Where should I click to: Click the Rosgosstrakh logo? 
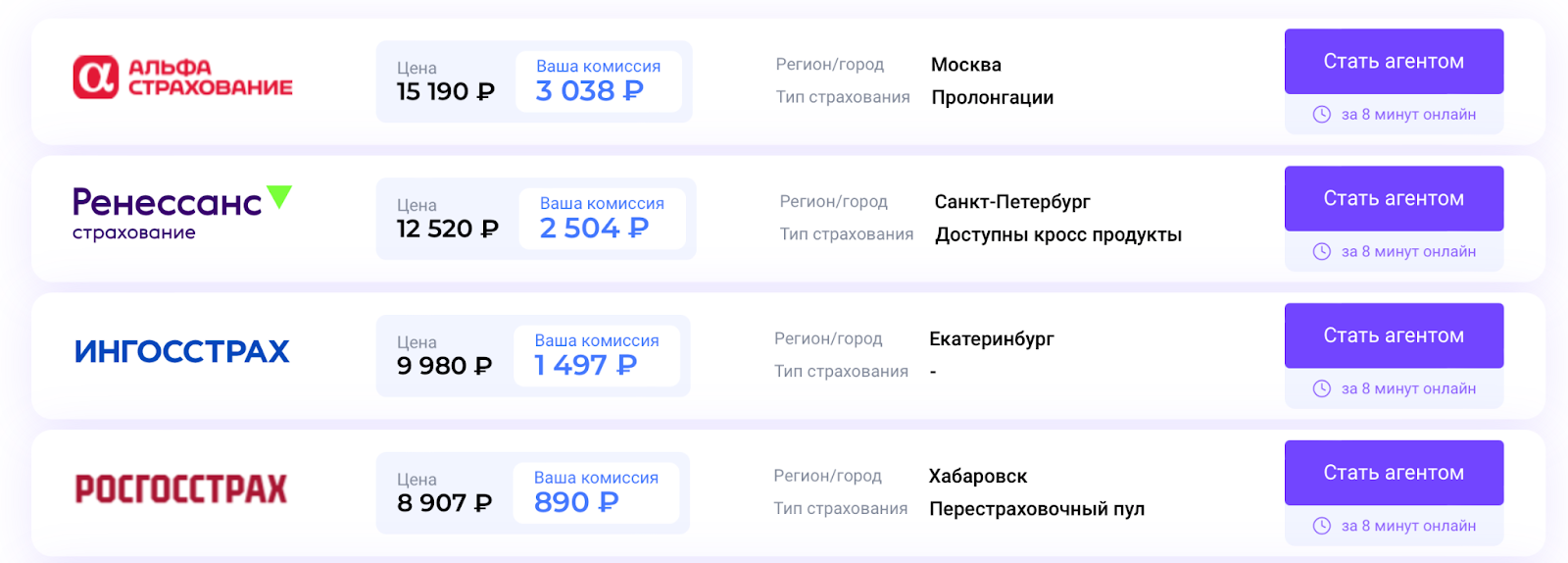coord(181,488)
